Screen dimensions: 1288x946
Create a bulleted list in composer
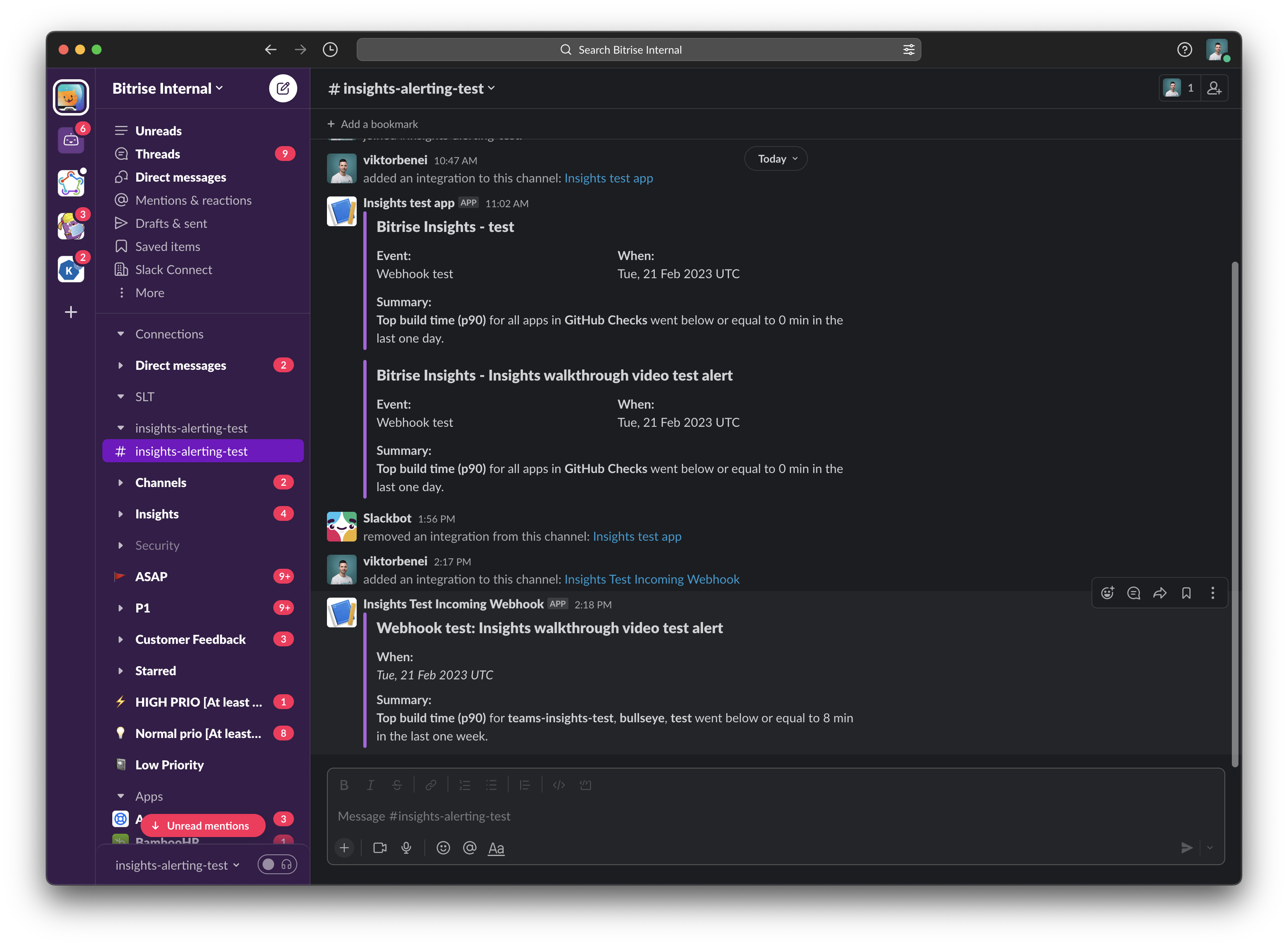point(491,785)
